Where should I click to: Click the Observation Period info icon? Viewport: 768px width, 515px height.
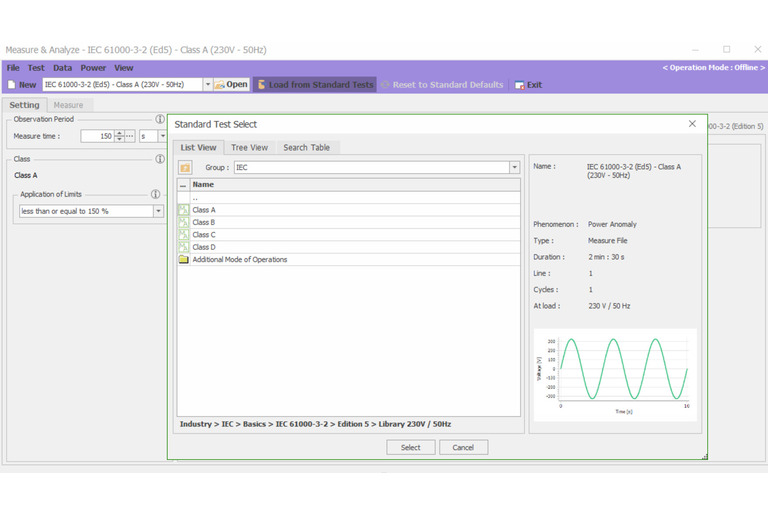pyautogui.click(x=160, y=119)
